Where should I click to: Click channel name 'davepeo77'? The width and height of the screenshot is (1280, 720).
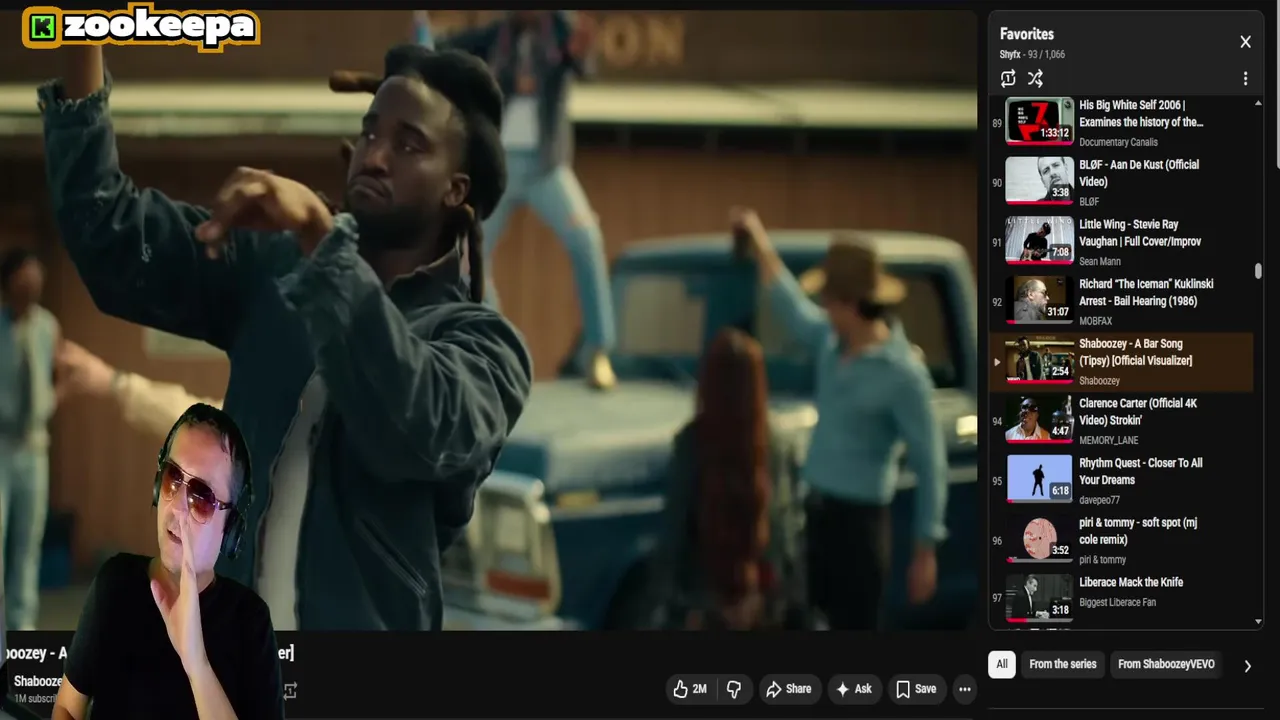1099,500
